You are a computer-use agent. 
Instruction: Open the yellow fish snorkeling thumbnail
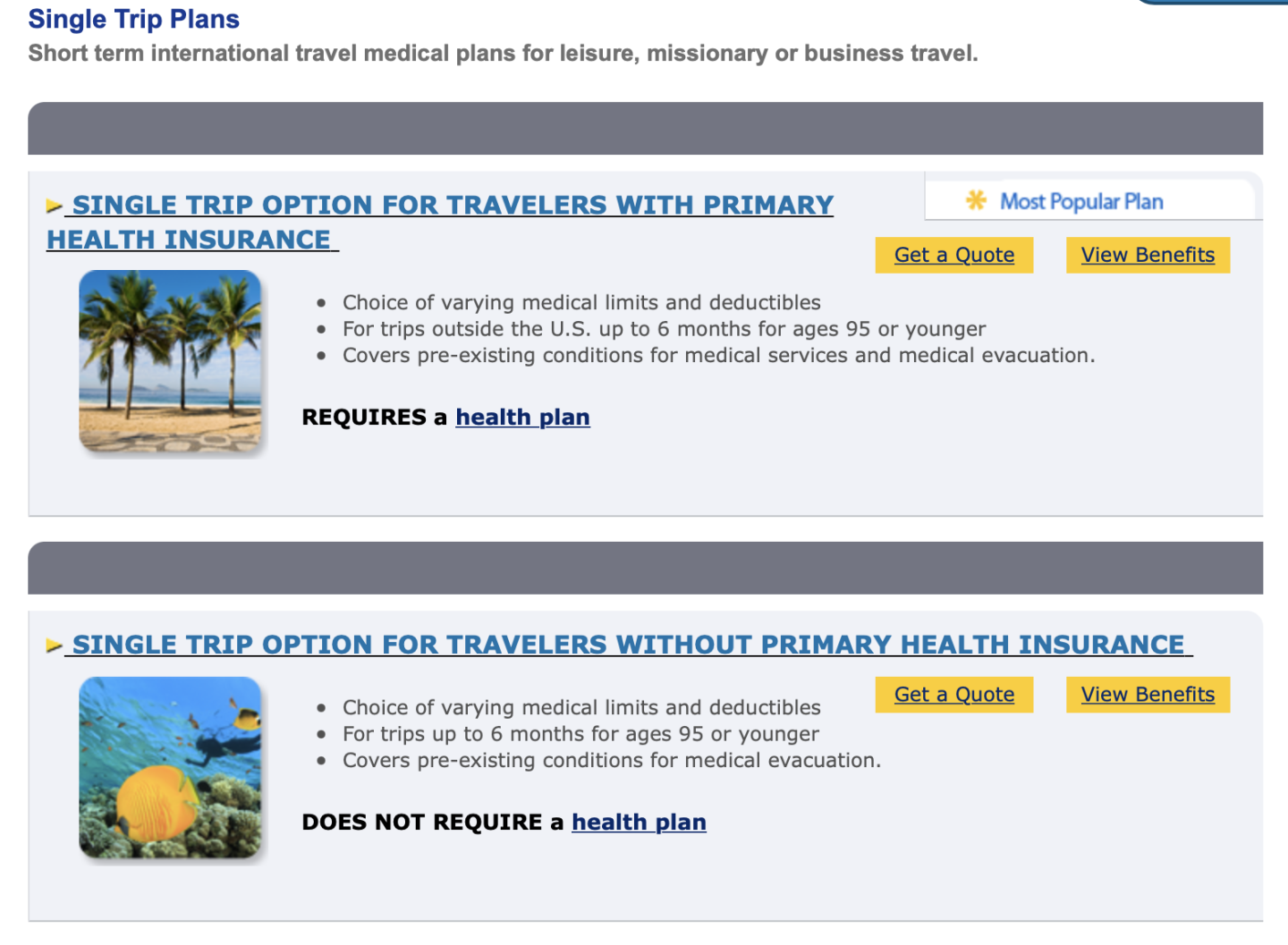coord(170,767)
